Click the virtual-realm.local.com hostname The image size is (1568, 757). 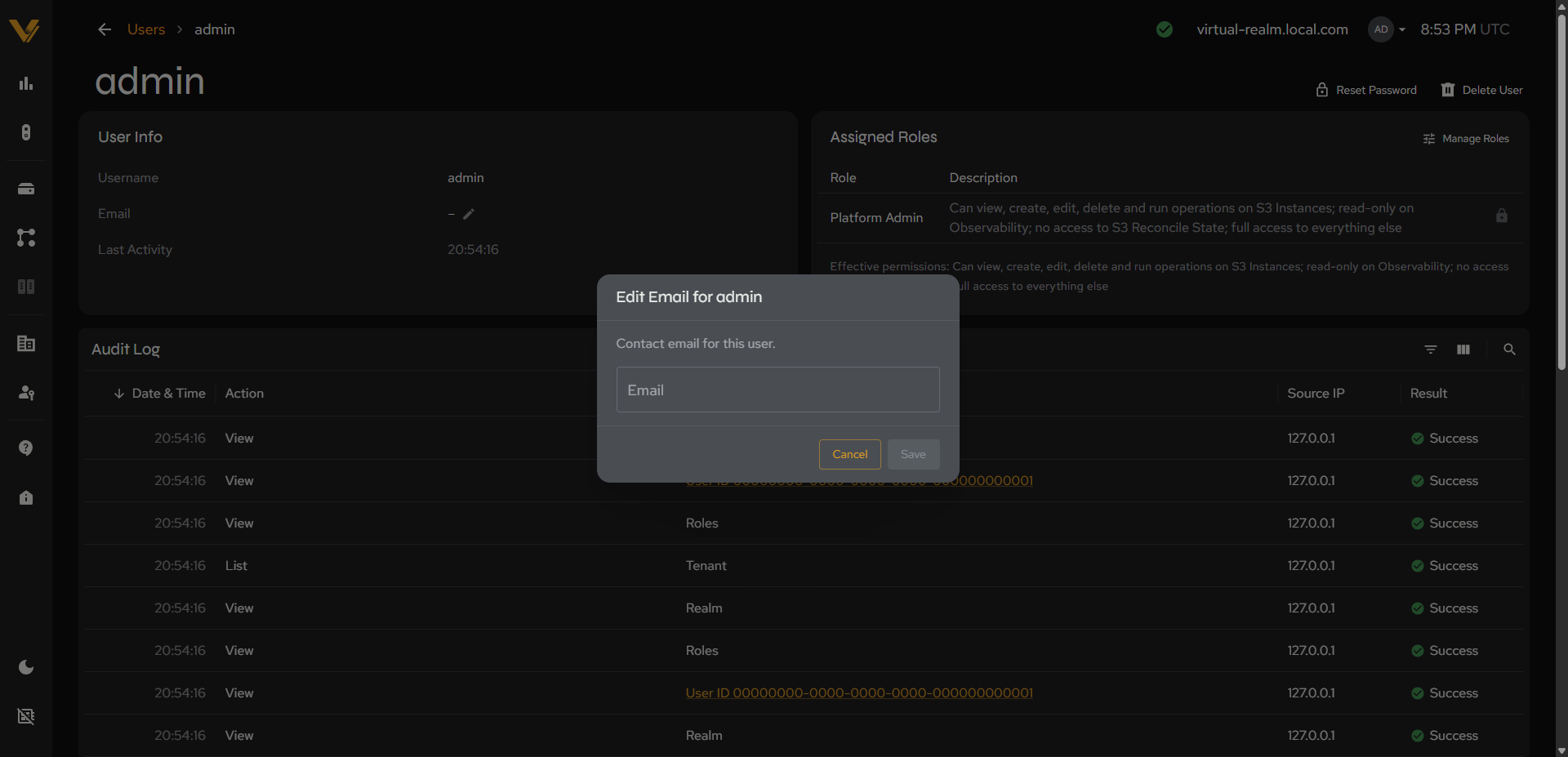point(1272,29)
